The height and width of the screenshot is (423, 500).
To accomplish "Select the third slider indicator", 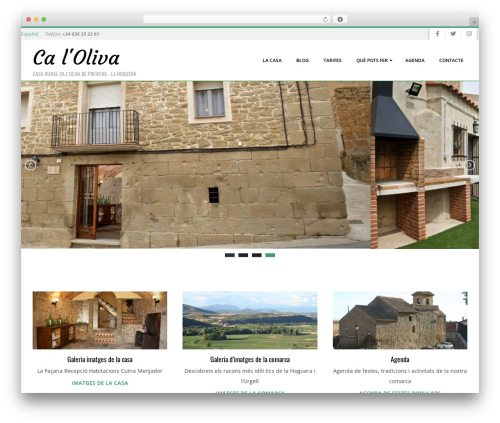I will click(257, 255).
